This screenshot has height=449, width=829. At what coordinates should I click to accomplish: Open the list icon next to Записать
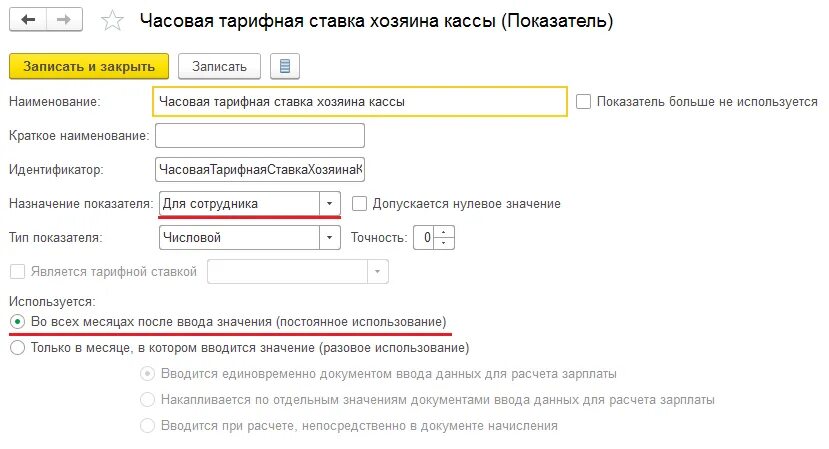285,66
